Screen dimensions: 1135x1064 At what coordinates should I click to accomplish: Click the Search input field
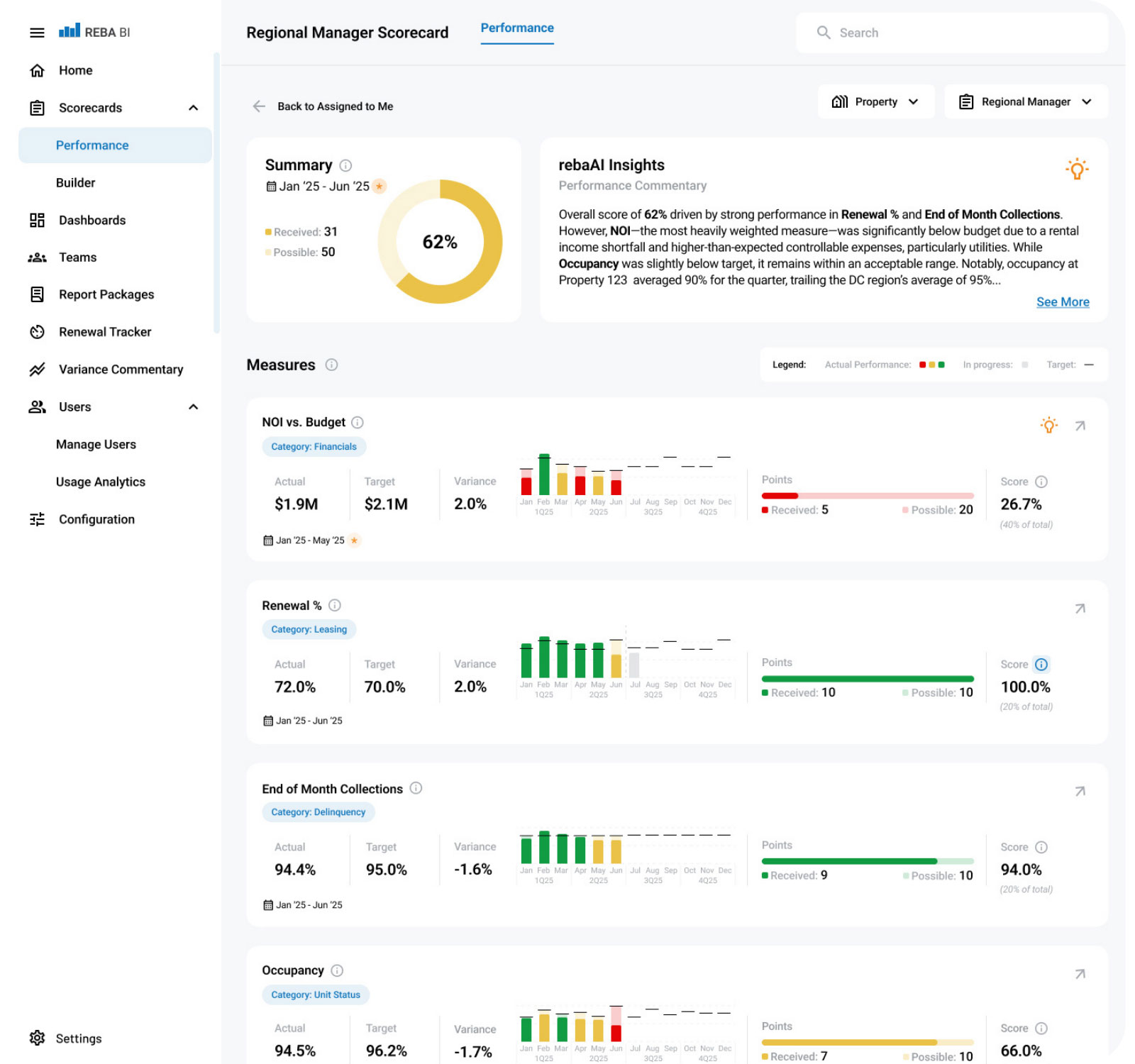(x=952, y=33)
